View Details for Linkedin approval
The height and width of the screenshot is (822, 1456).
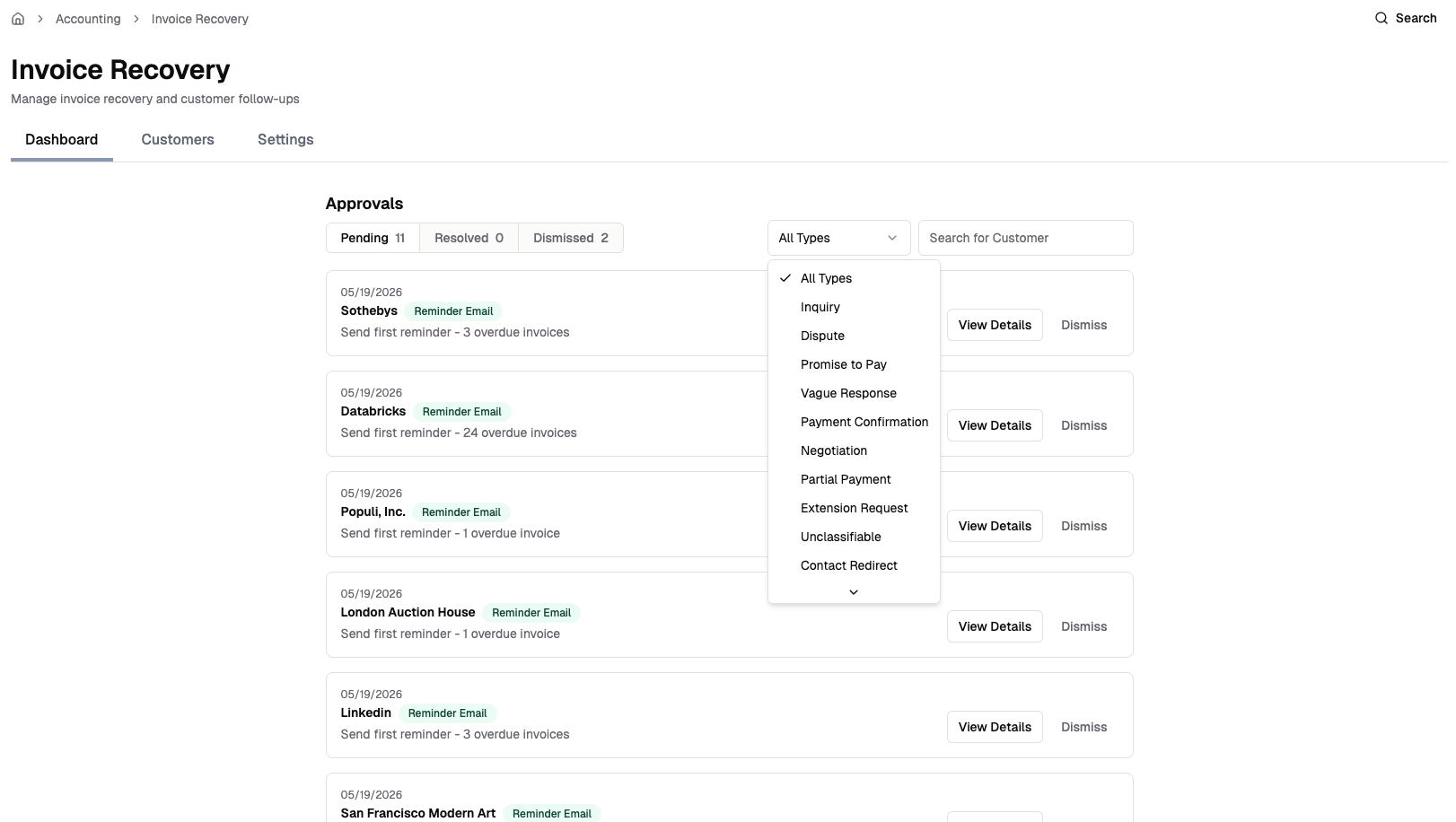click(995, 727)
